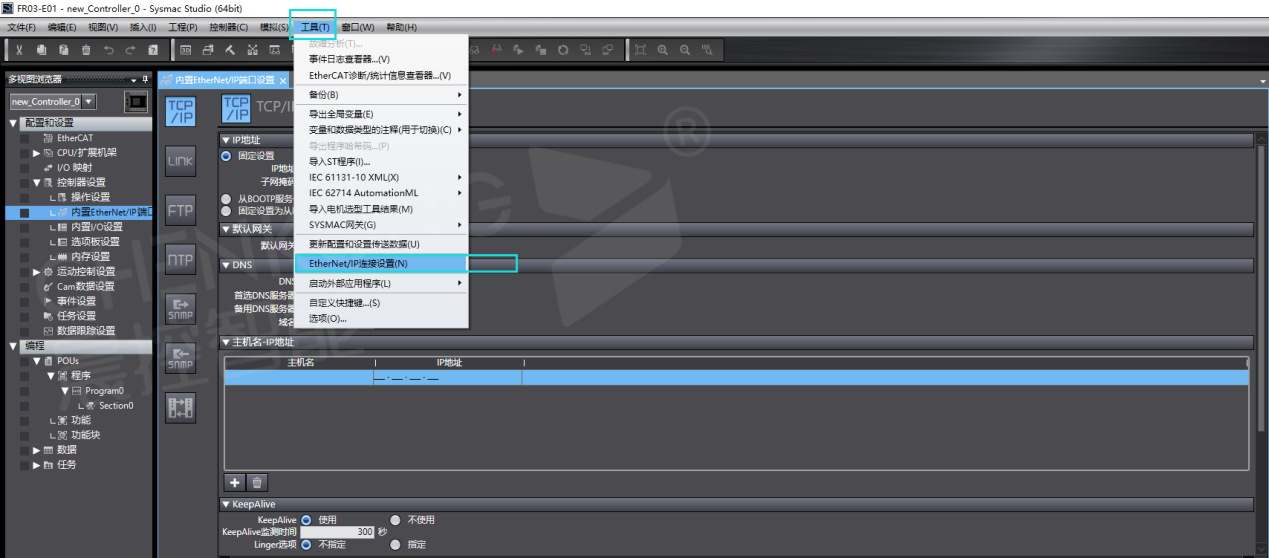1269x558 pixels.
Task: Open the FTP settings side icon
Action: [181, 210]
